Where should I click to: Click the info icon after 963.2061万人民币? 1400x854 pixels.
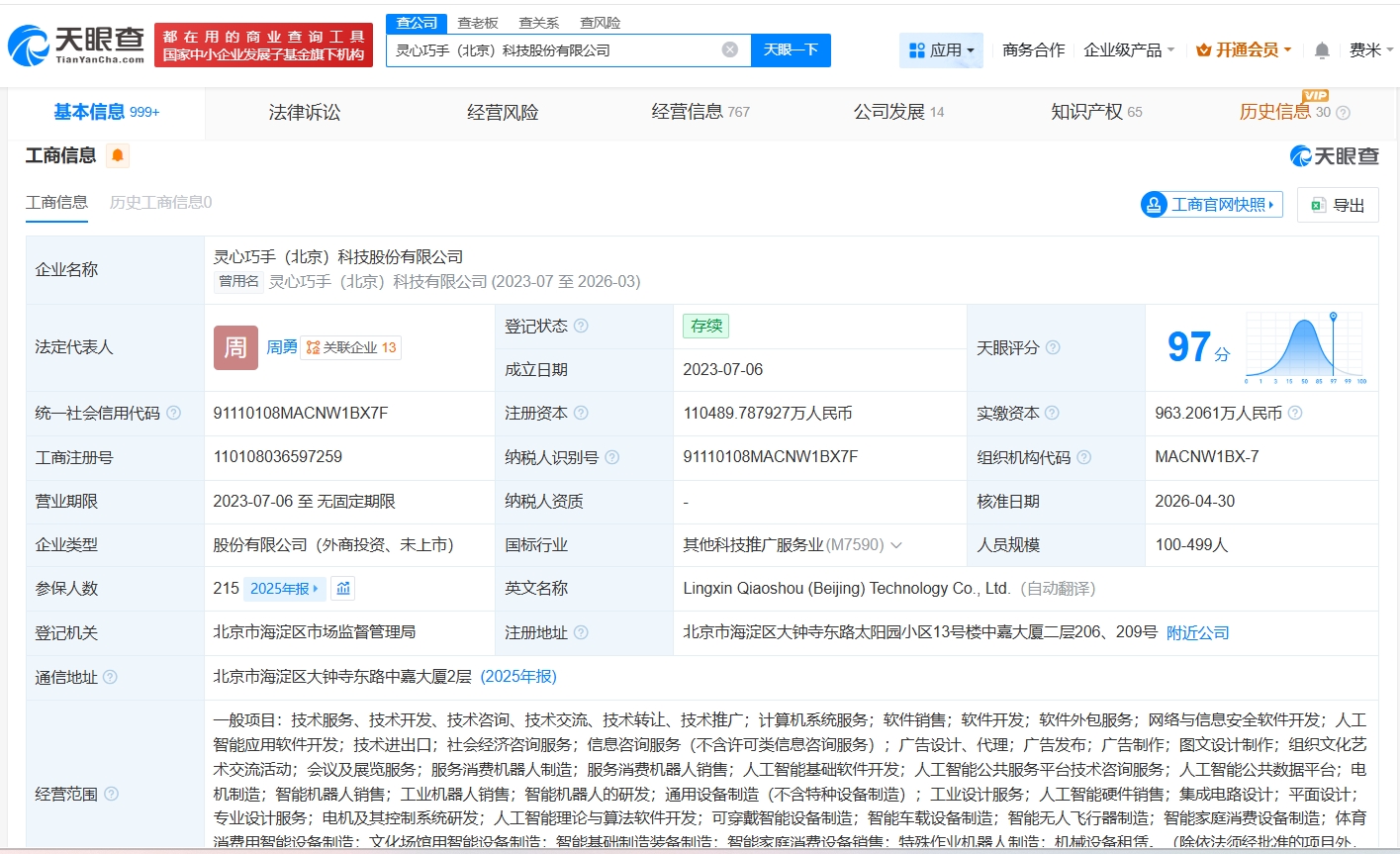[x=1295, y=413]
